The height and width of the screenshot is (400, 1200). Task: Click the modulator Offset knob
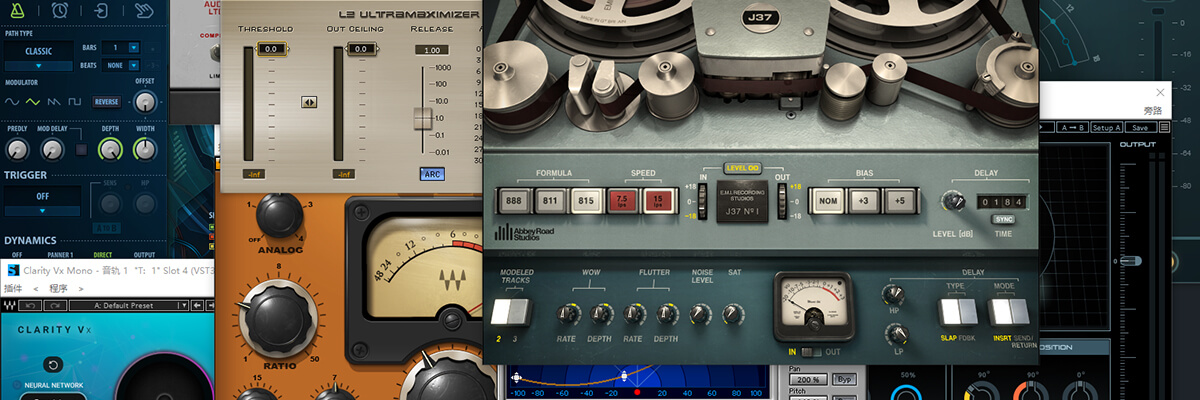tap(146, 101)
